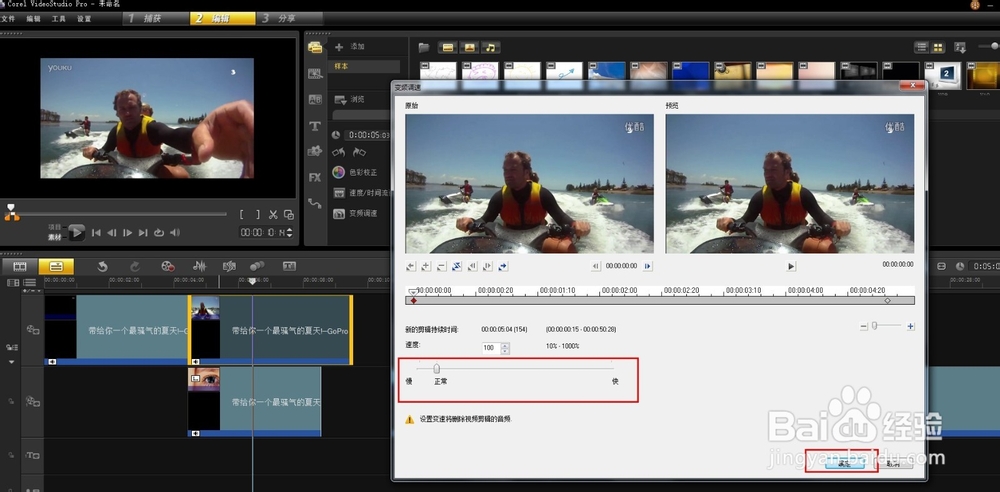
Task: Open the AB instant project icon
Action: pos(315,100)
